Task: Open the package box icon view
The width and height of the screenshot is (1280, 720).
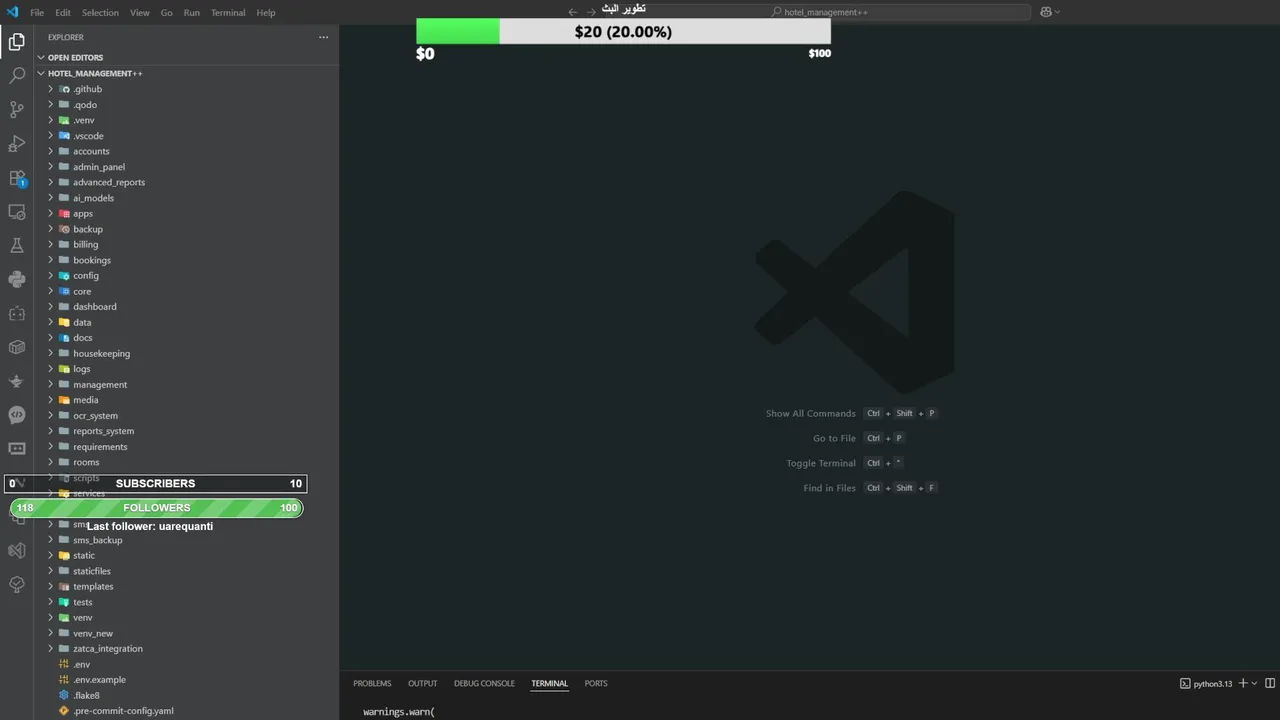Action: [x=17, y=347]
